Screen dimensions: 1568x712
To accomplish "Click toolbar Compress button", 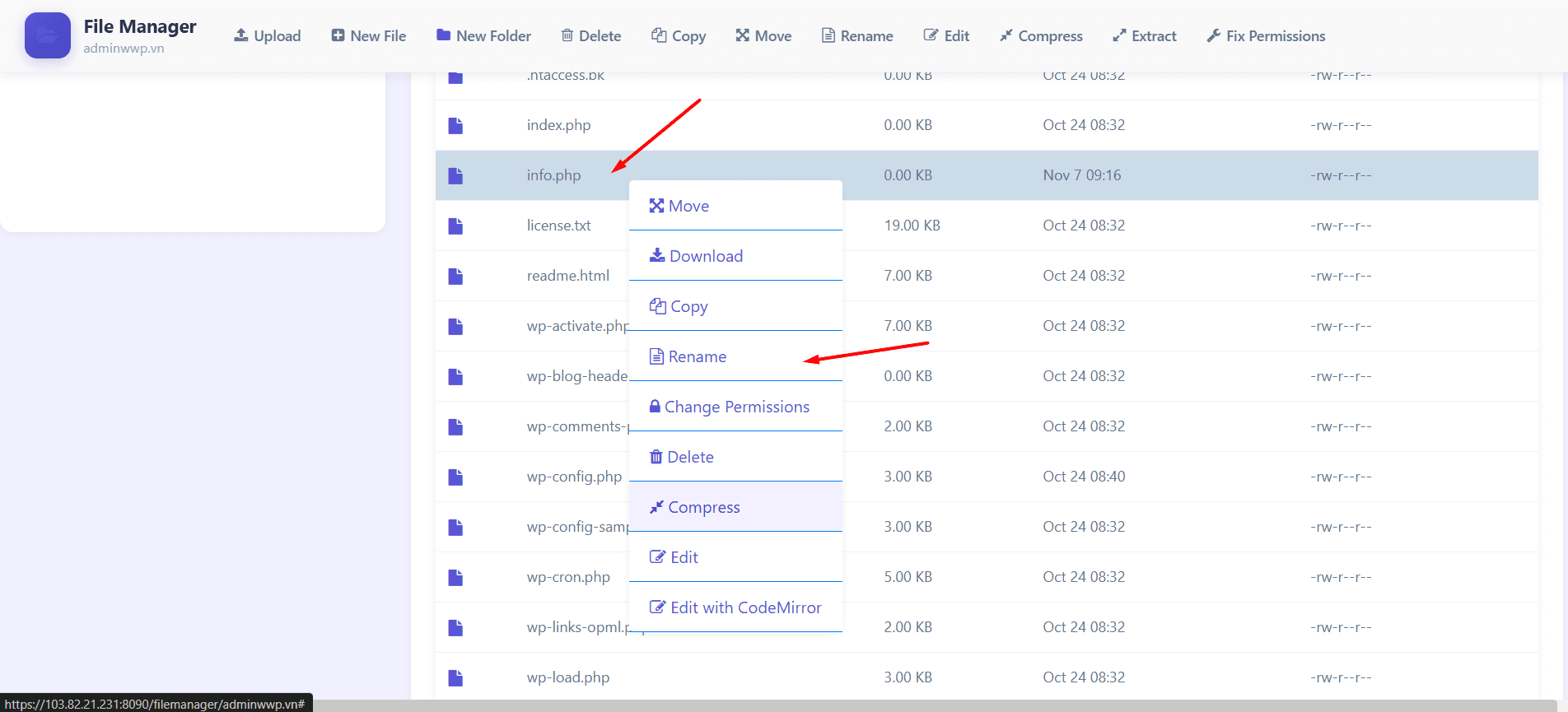I will 1041,36.
